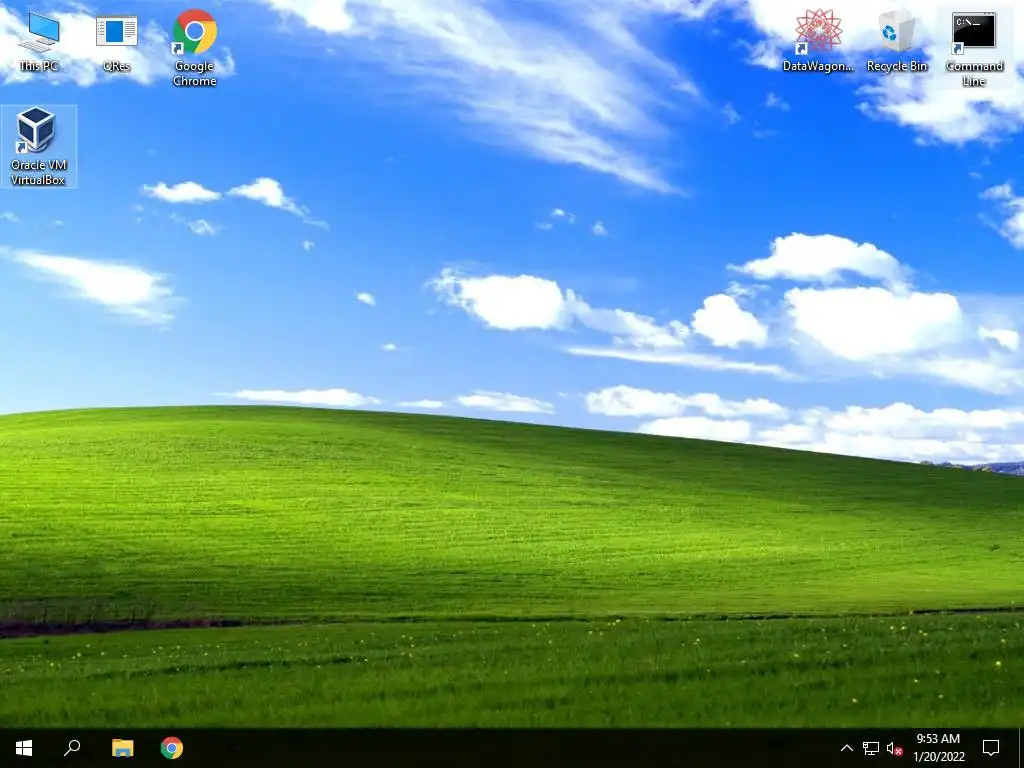Open the notification Action Center
The height and width of the screenshot is (768, 1024).
coord(991,748)
